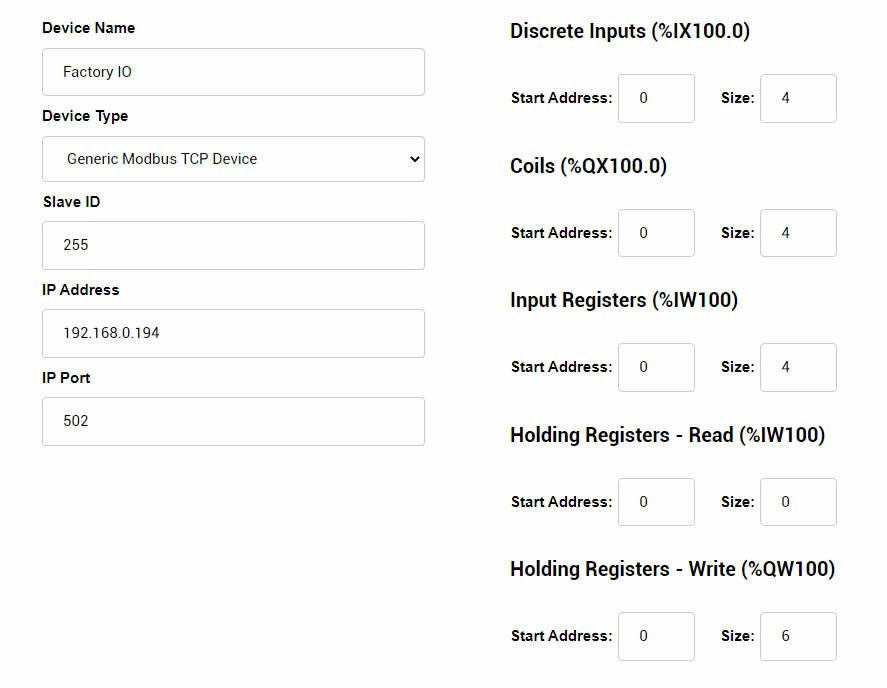Click the IP Address label
The height and width of the screenshot is (688, 887).
pos(81,290)
